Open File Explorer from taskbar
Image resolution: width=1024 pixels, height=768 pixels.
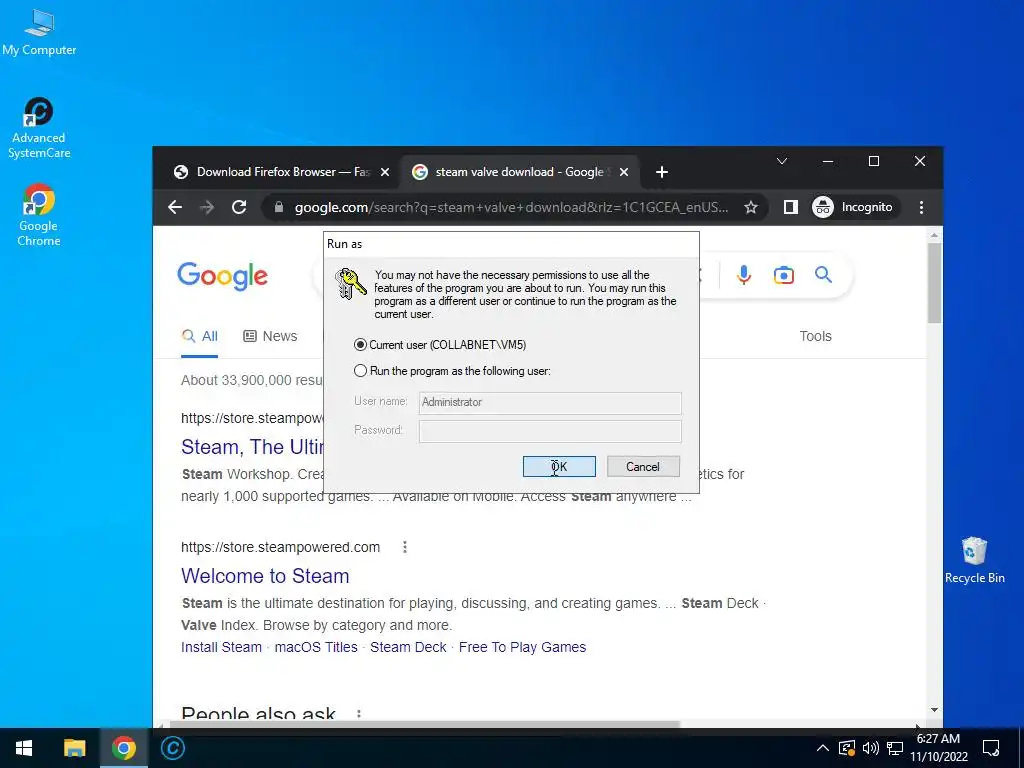tap(74, 748)
